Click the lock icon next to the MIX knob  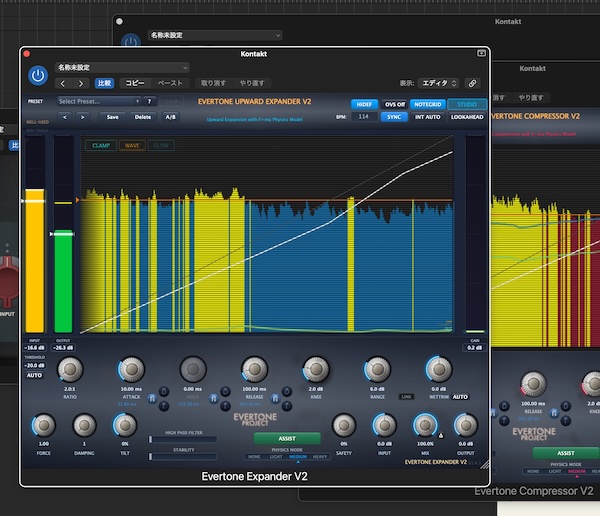click(441, 435)
